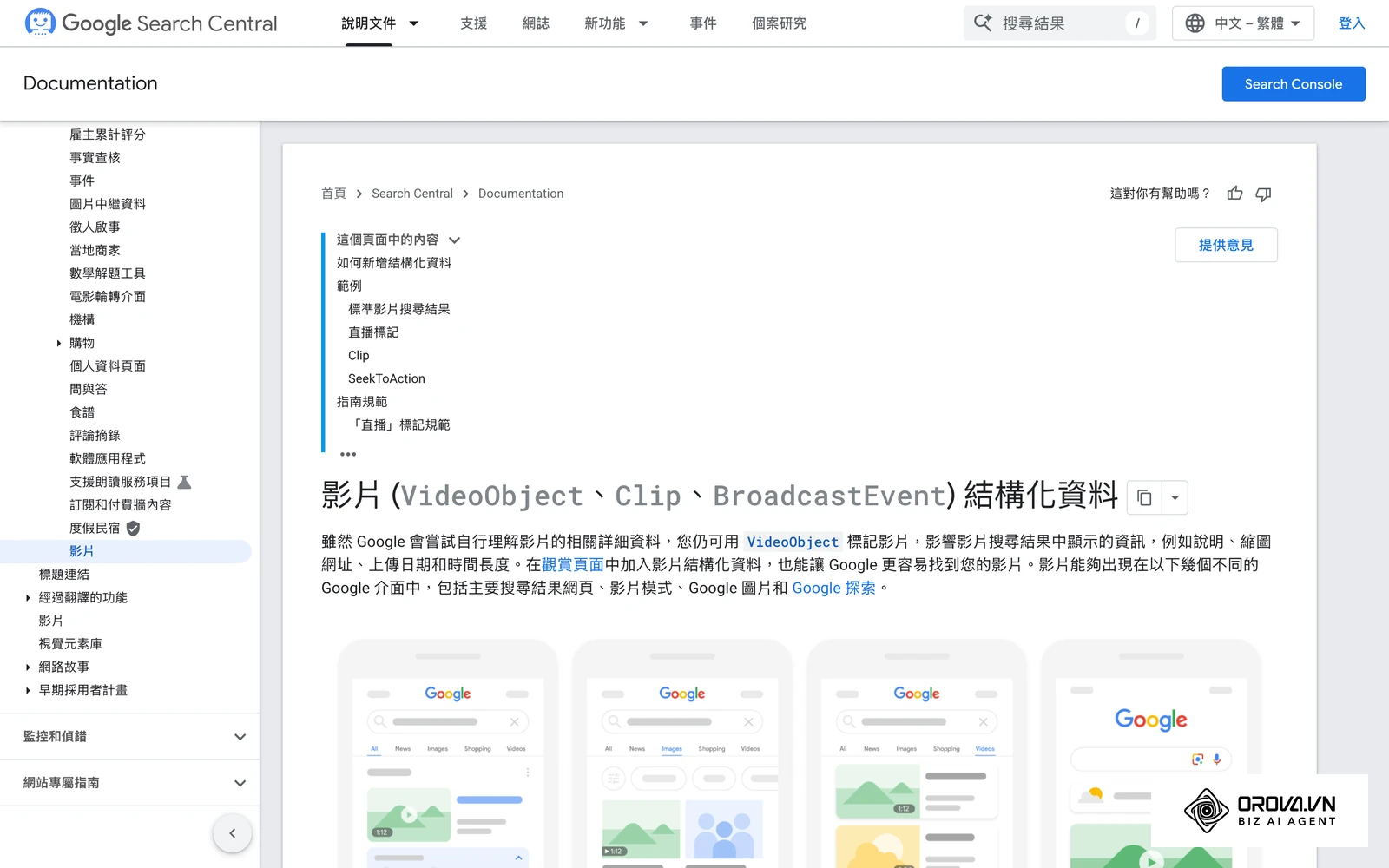1389x868 pixels.
Task: Click the Search Console button
Action: click(x=1294, y=84)
